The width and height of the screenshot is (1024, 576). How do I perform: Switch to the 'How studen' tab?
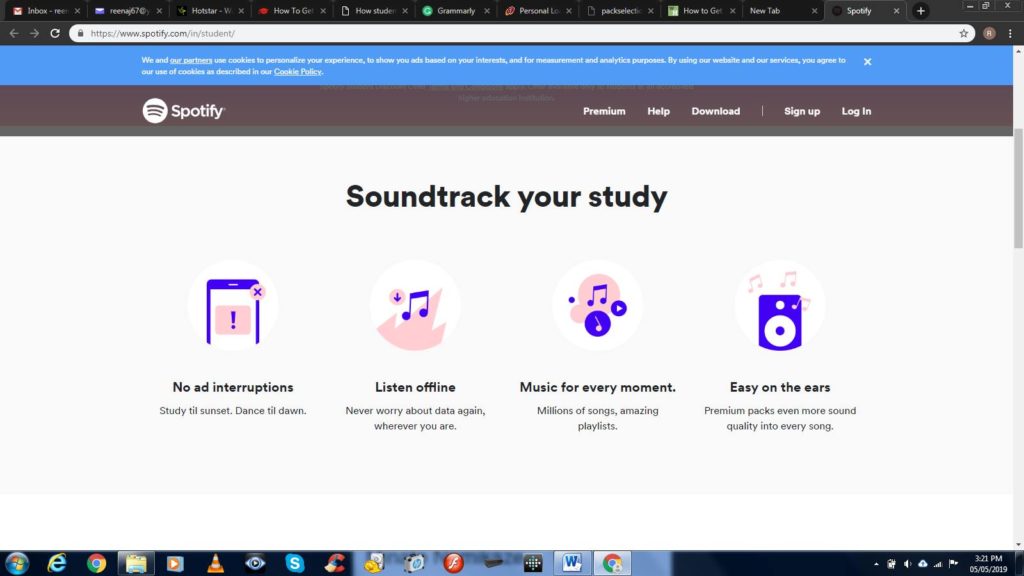(x=374, y=11)
